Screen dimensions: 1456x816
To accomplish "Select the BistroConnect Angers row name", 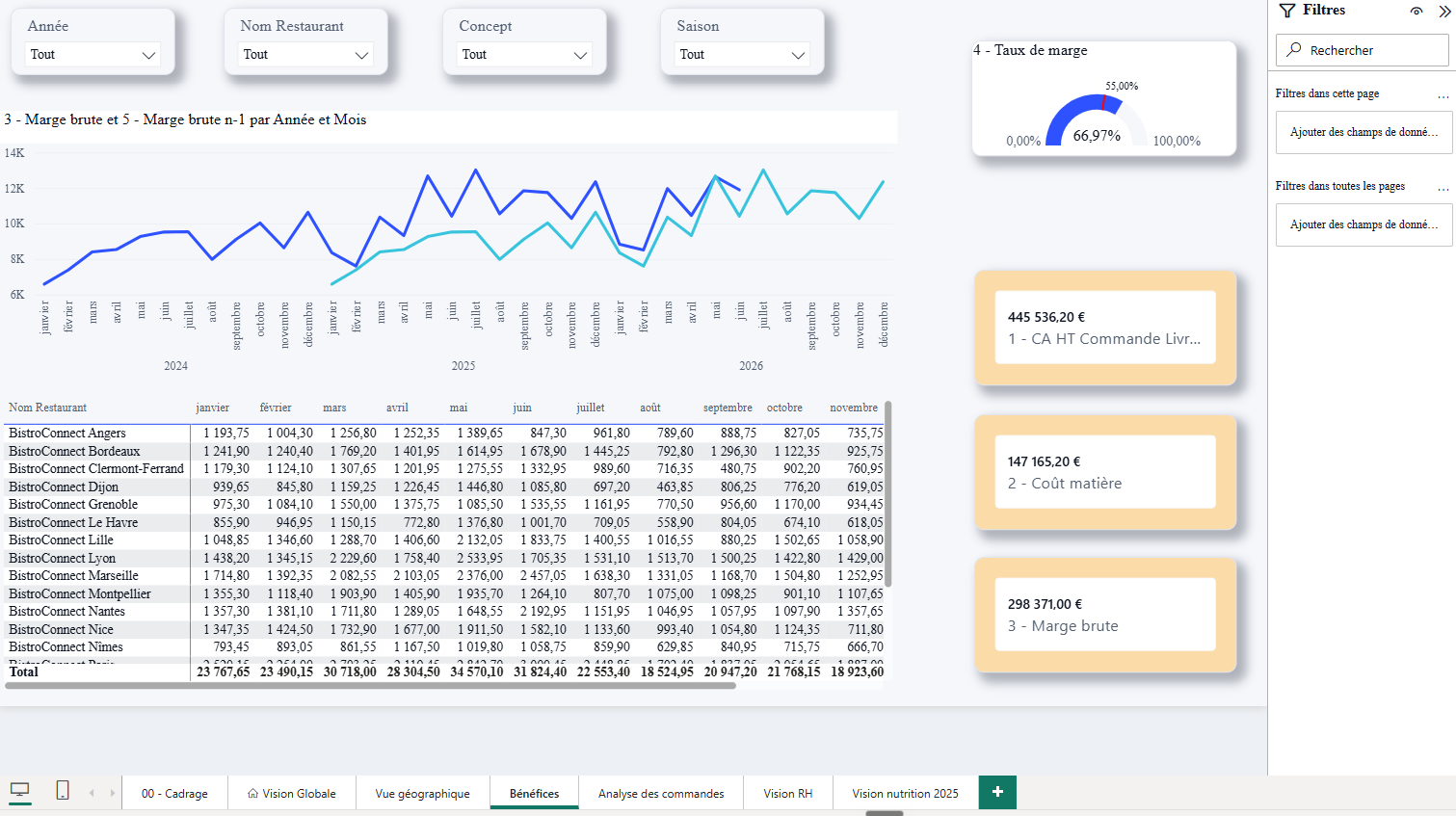I will pos(67,434).
